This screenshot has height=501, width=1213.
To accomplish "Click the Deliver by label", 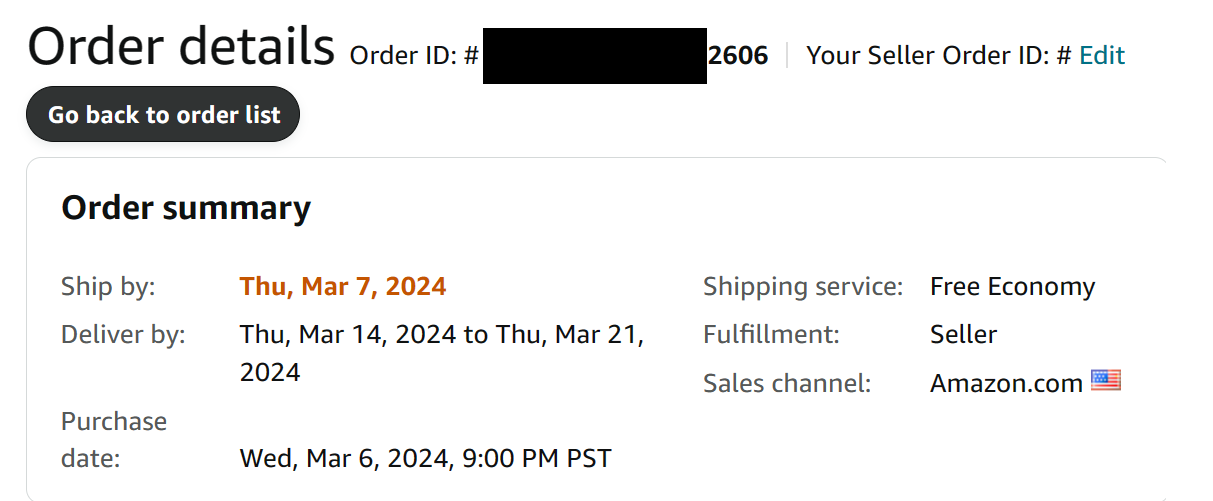I will tap(123, 335).
